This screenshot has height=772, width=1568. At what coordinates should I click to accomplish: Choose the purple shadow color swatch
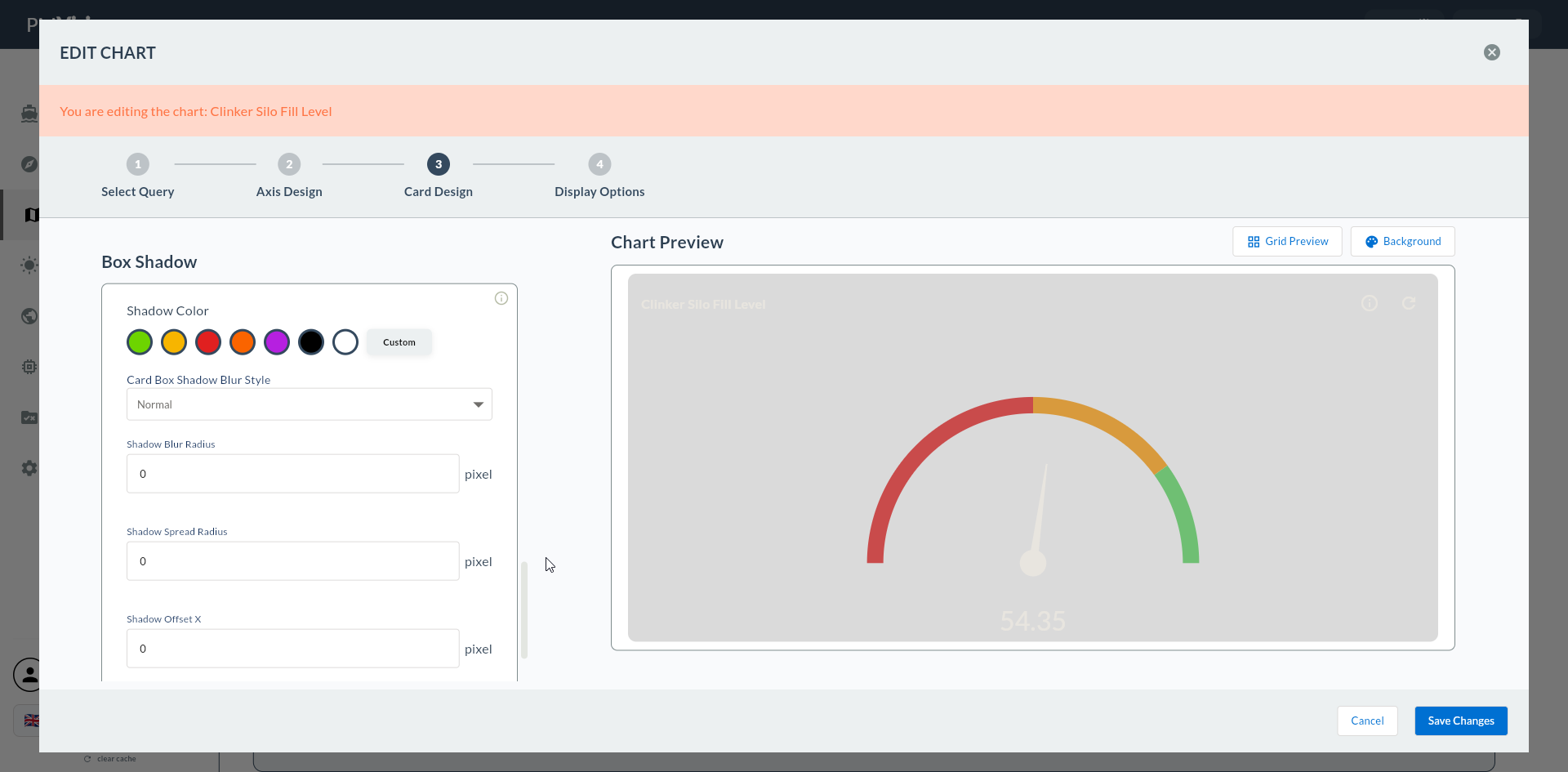[x=277, y=342]
